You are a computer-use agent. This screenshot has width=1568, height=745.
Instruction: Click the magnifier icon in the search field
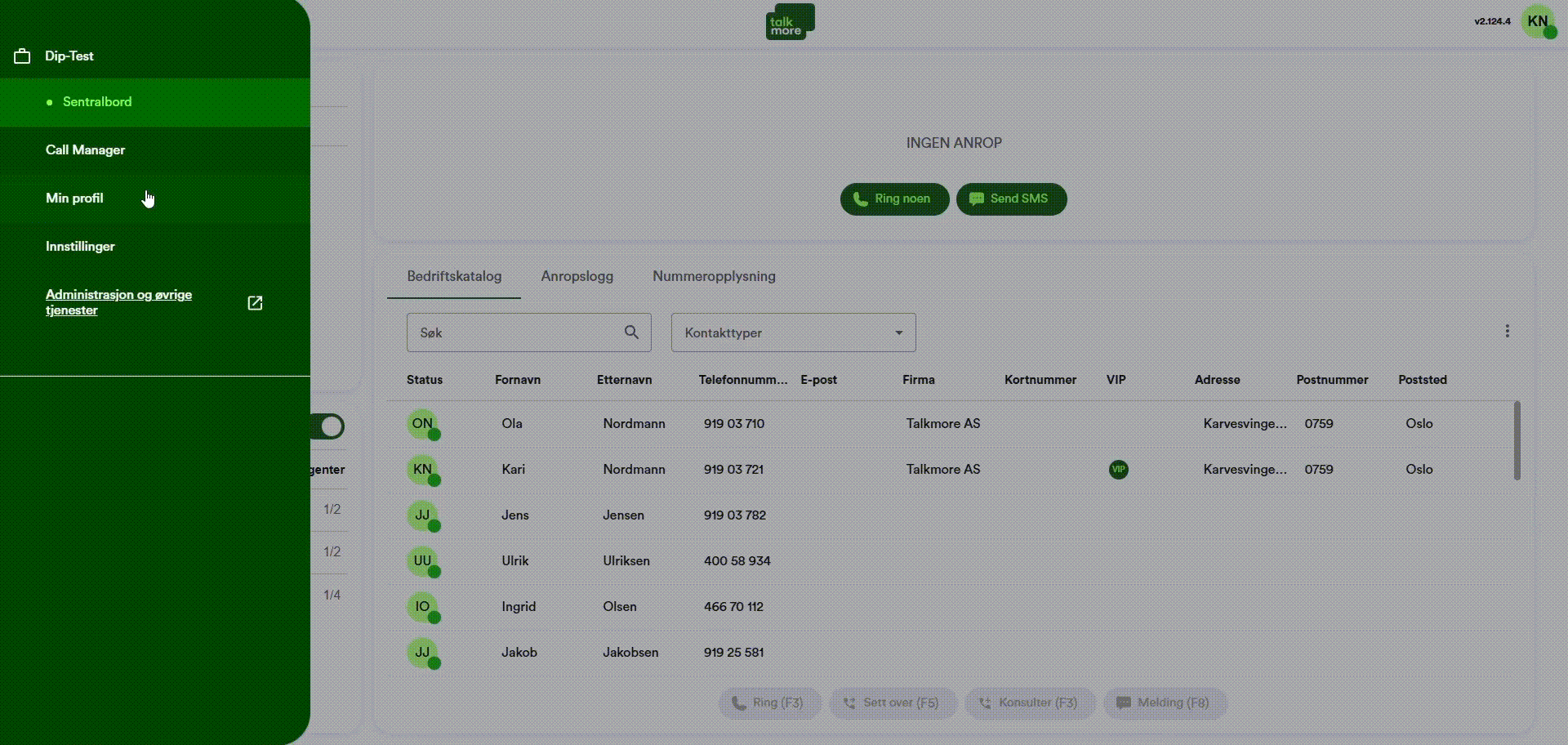pos(631,332)
